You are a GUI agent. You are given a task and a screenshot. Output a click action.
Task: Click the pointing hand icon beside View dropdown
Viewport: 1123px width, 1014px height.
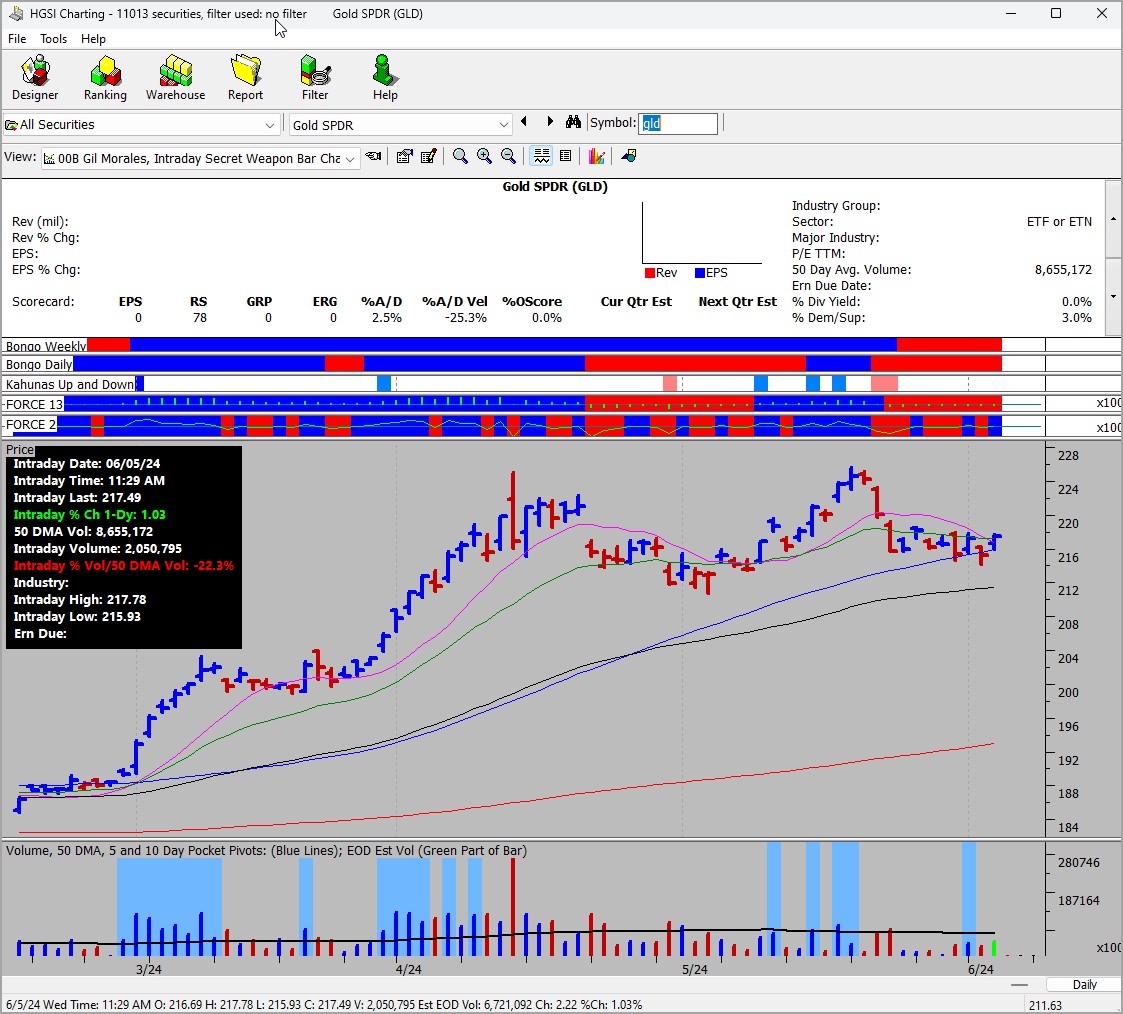pos(373,156)
